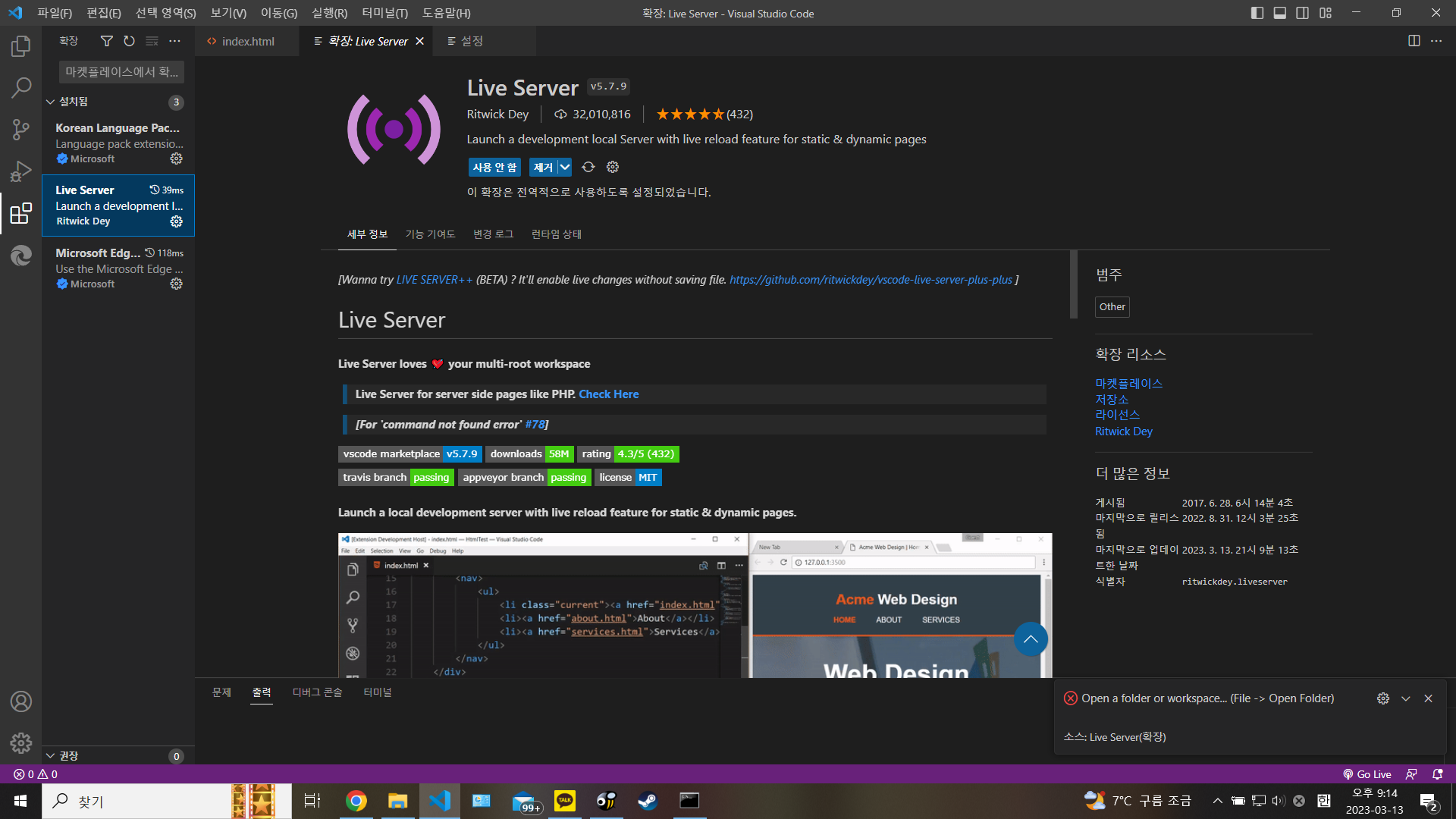Open the LIVE SERVER++ link
The width and height of the screenshot is (1456, 819).
tap(435, 280)
